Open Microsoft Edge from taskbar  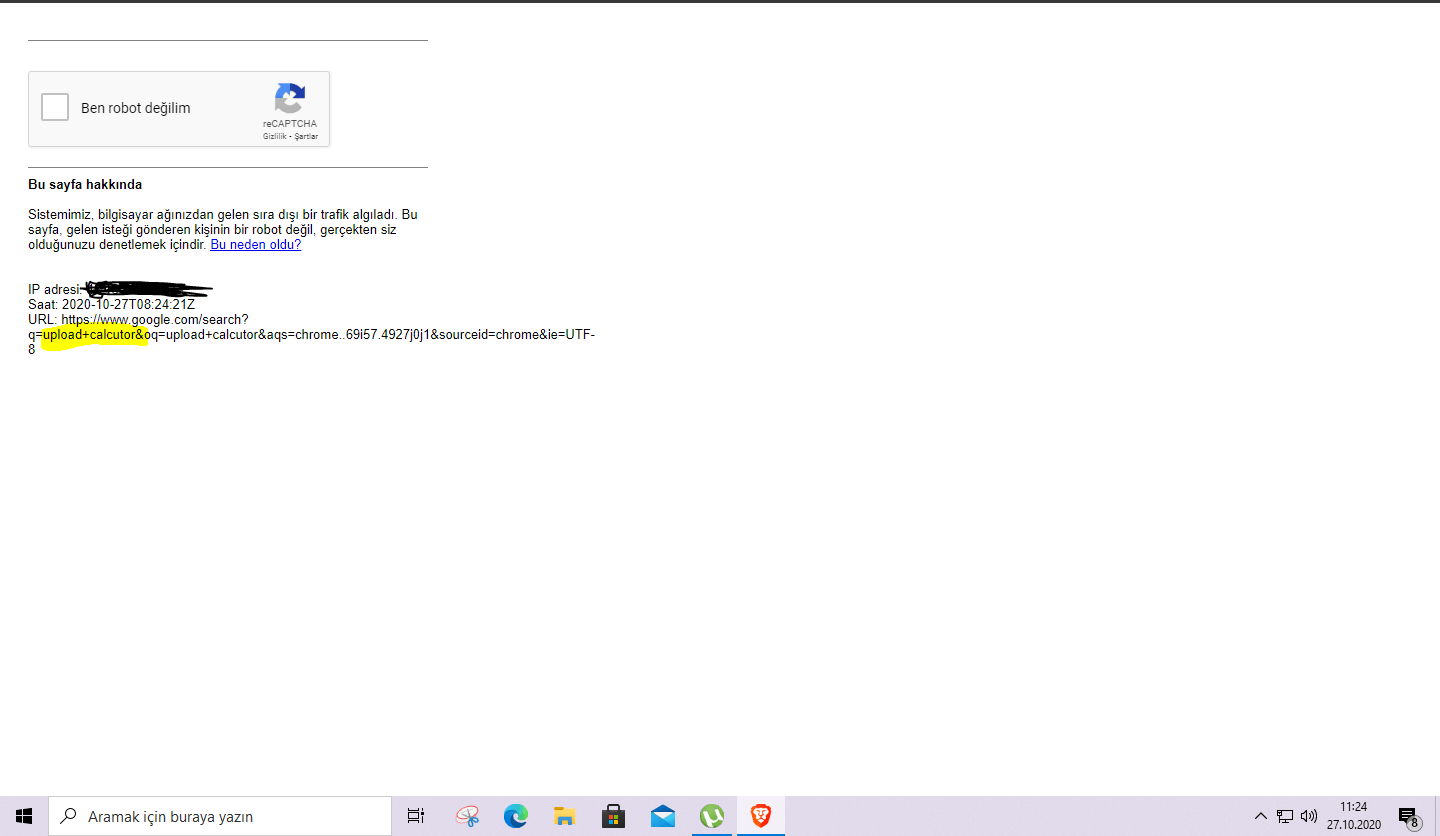point(515,816)
